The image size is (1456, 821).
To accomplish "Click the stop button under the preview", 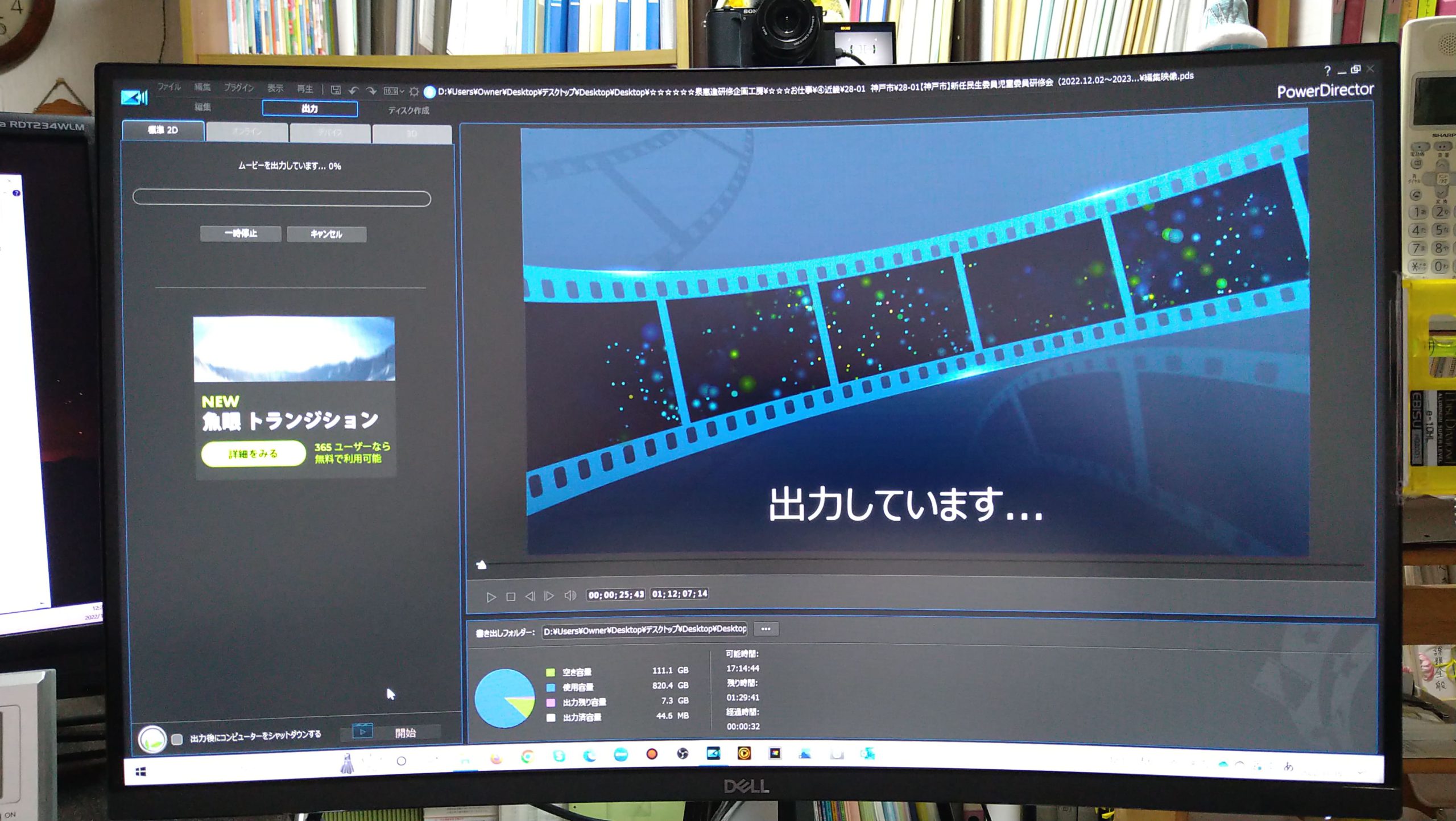I will [511, 597].
